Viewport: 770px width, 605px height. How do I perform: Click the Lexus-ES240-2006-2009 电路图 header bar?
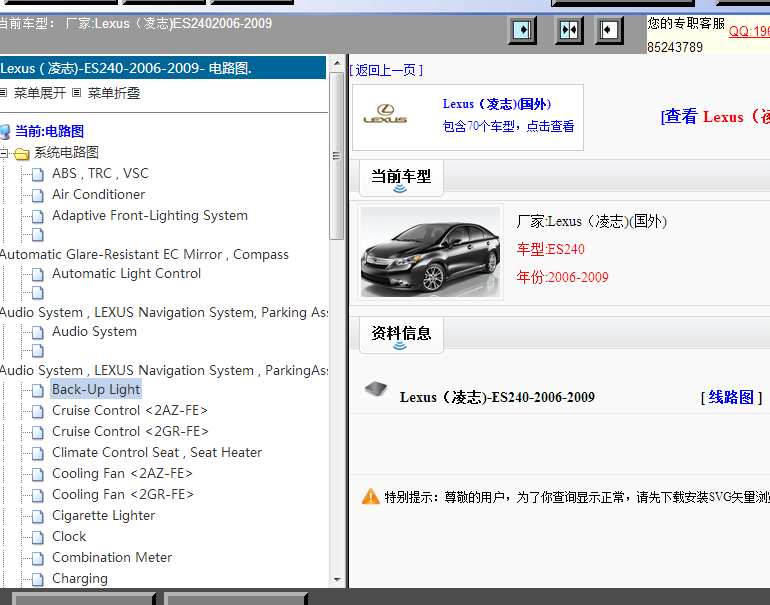163,68
